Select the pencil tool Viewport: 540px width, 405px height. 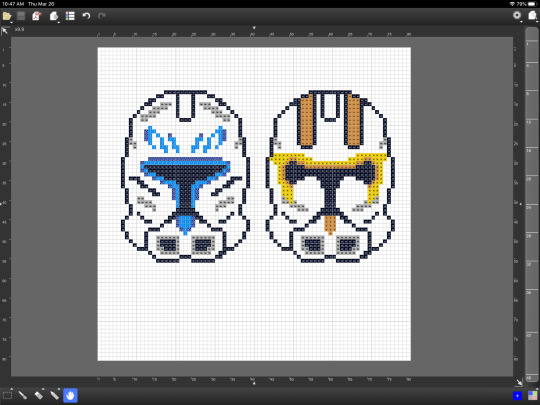point(54,395)
